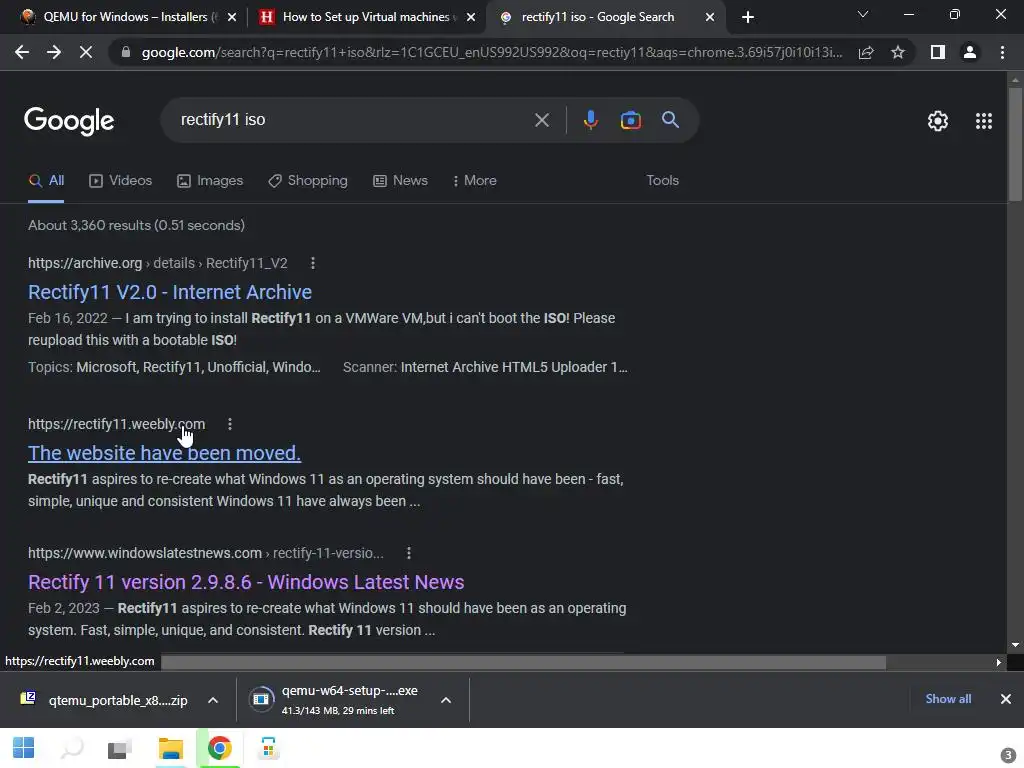Bookmark this page with star icon
This screenshot has height=768, width=1024.
click(x=898, y=52)
